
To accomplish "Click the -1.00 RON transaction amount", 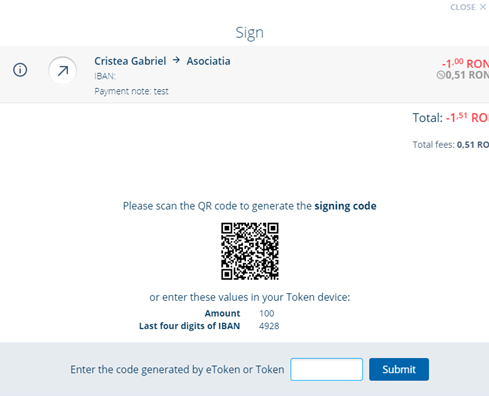I will click(465, 63).
